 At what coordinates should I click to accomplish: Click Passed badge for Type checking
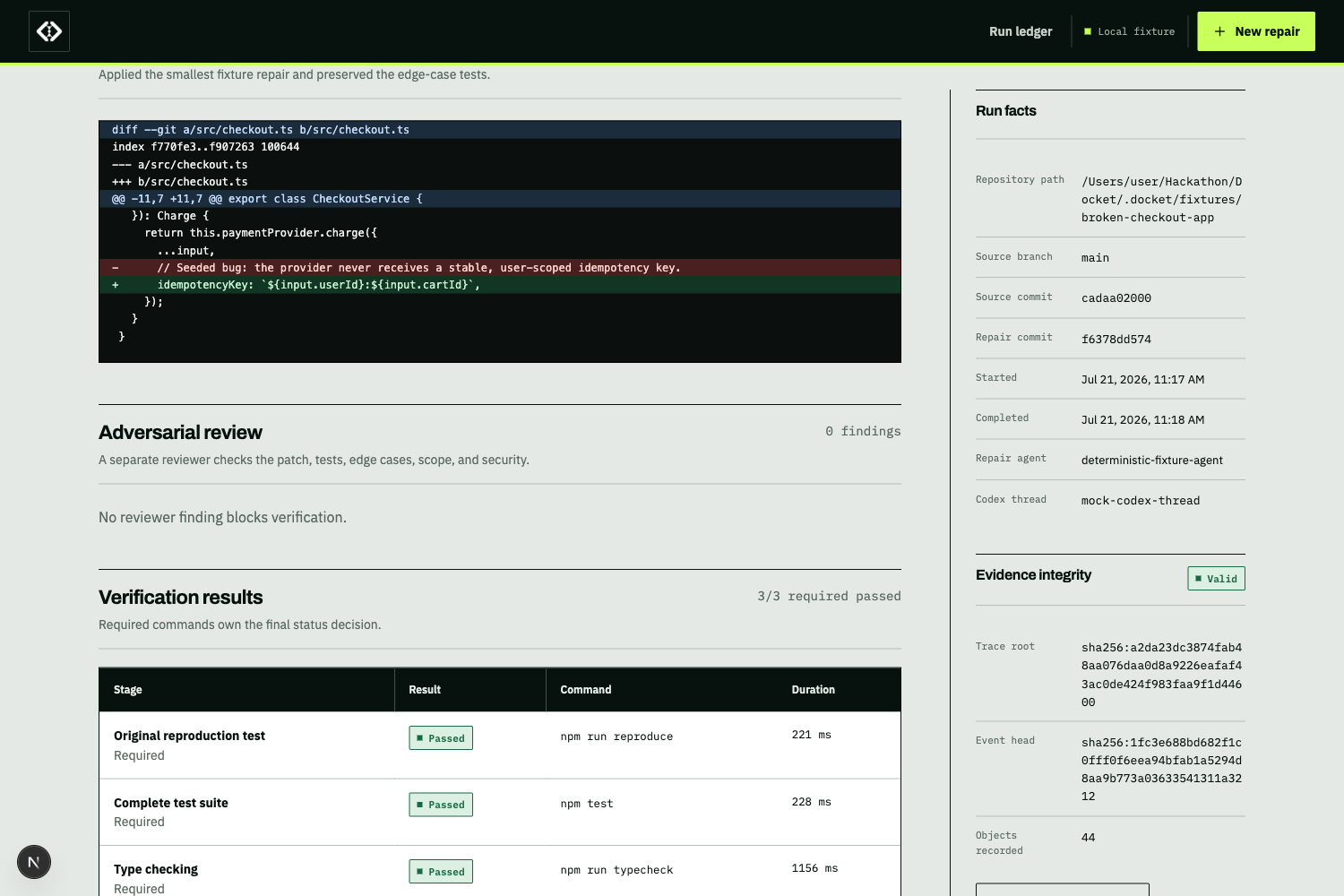pyautogui.click(x=441, y=872)
